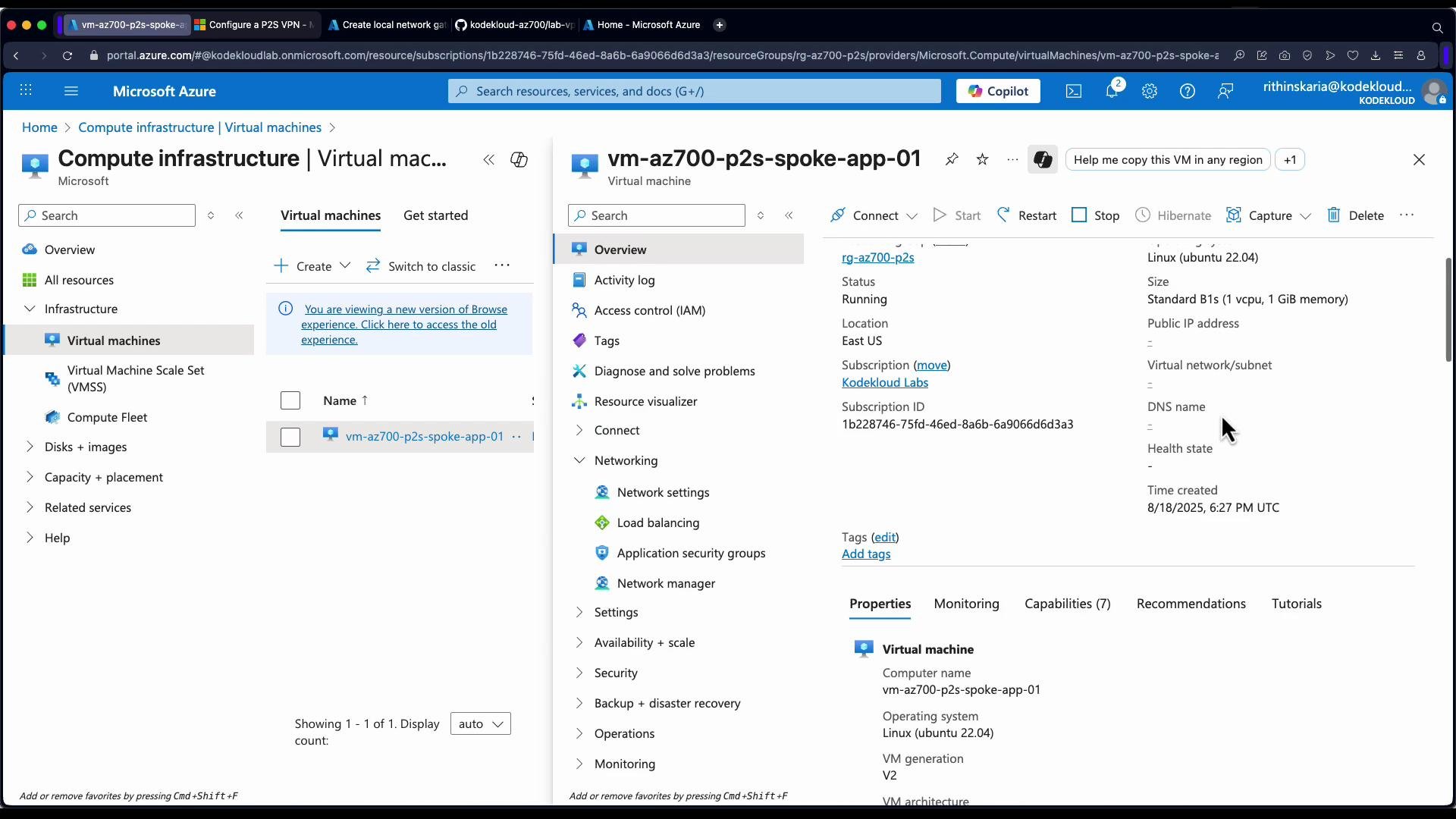Open Cloud Shell from the top bar
This screenshot has height=819, width=1456.
(1074, 91)
